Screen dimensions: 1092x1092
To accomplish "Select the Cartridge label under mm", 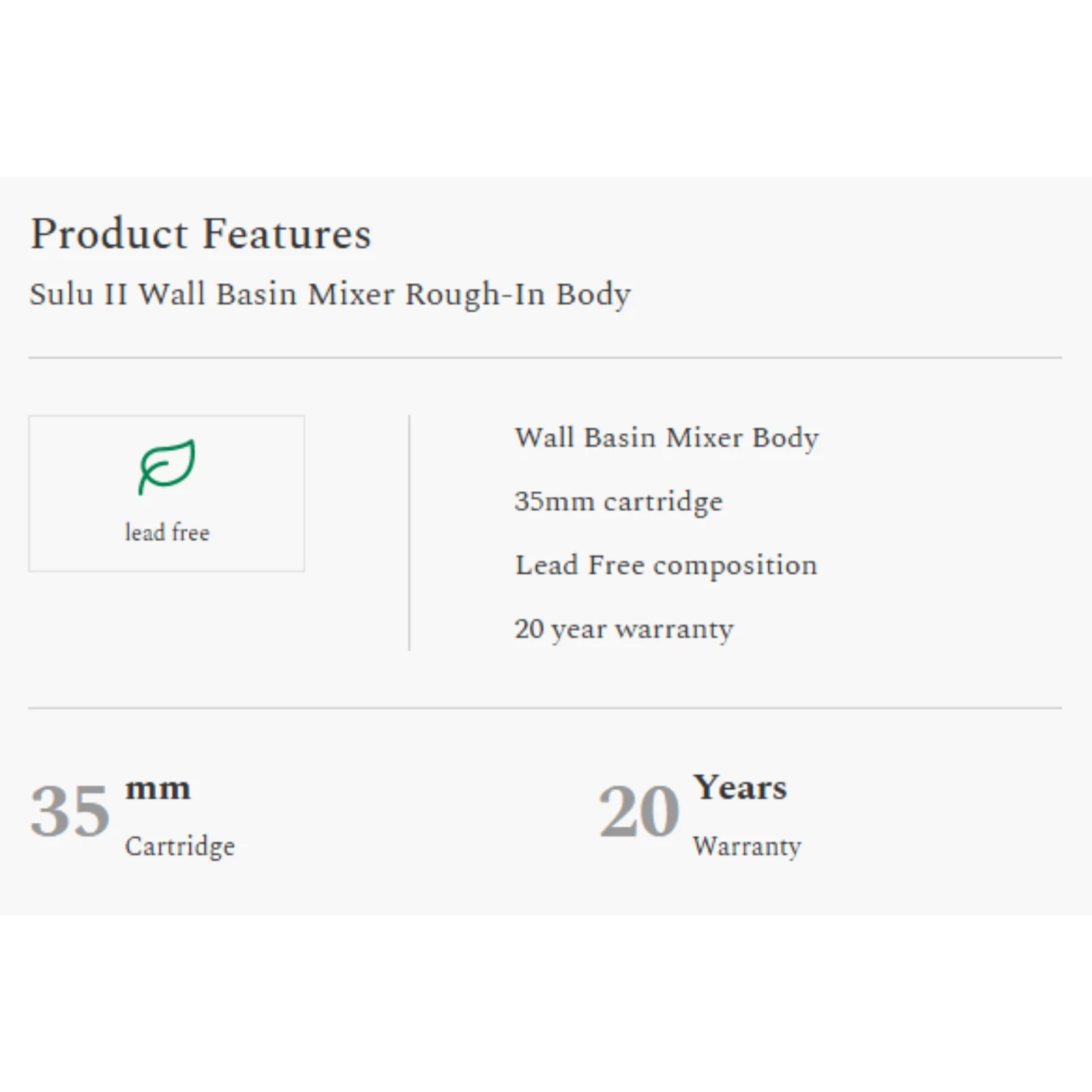I will point(179,846).
